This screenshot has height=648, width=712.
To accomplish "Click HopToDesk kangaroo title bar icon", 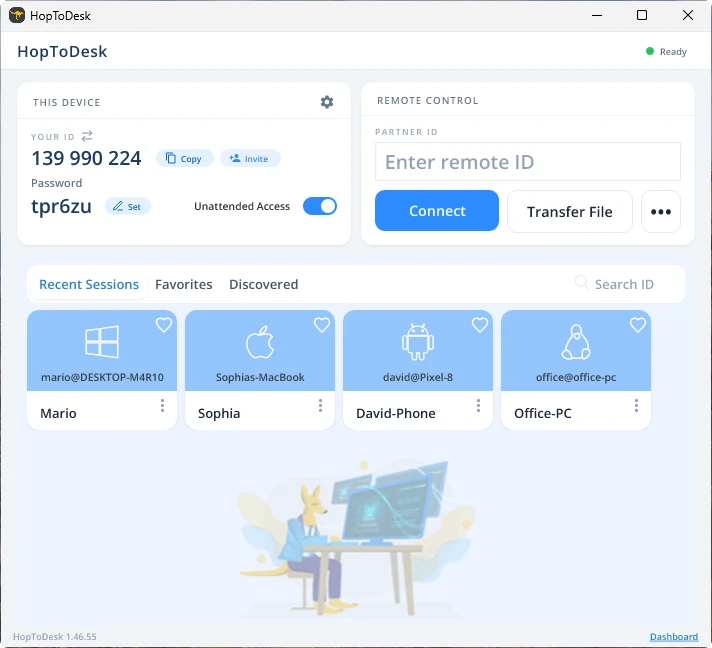I will click(17, 15).
